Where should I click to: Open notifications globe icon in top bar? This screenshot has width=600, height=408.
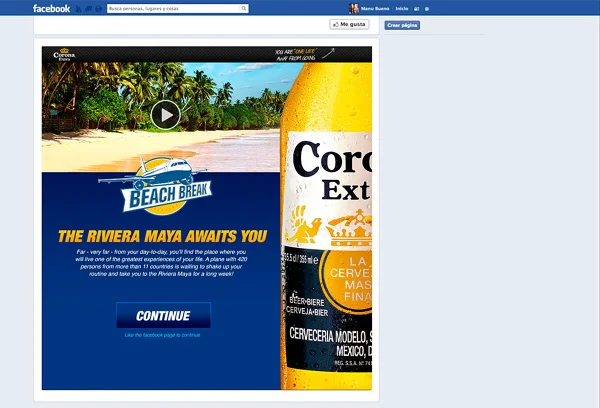99,9
